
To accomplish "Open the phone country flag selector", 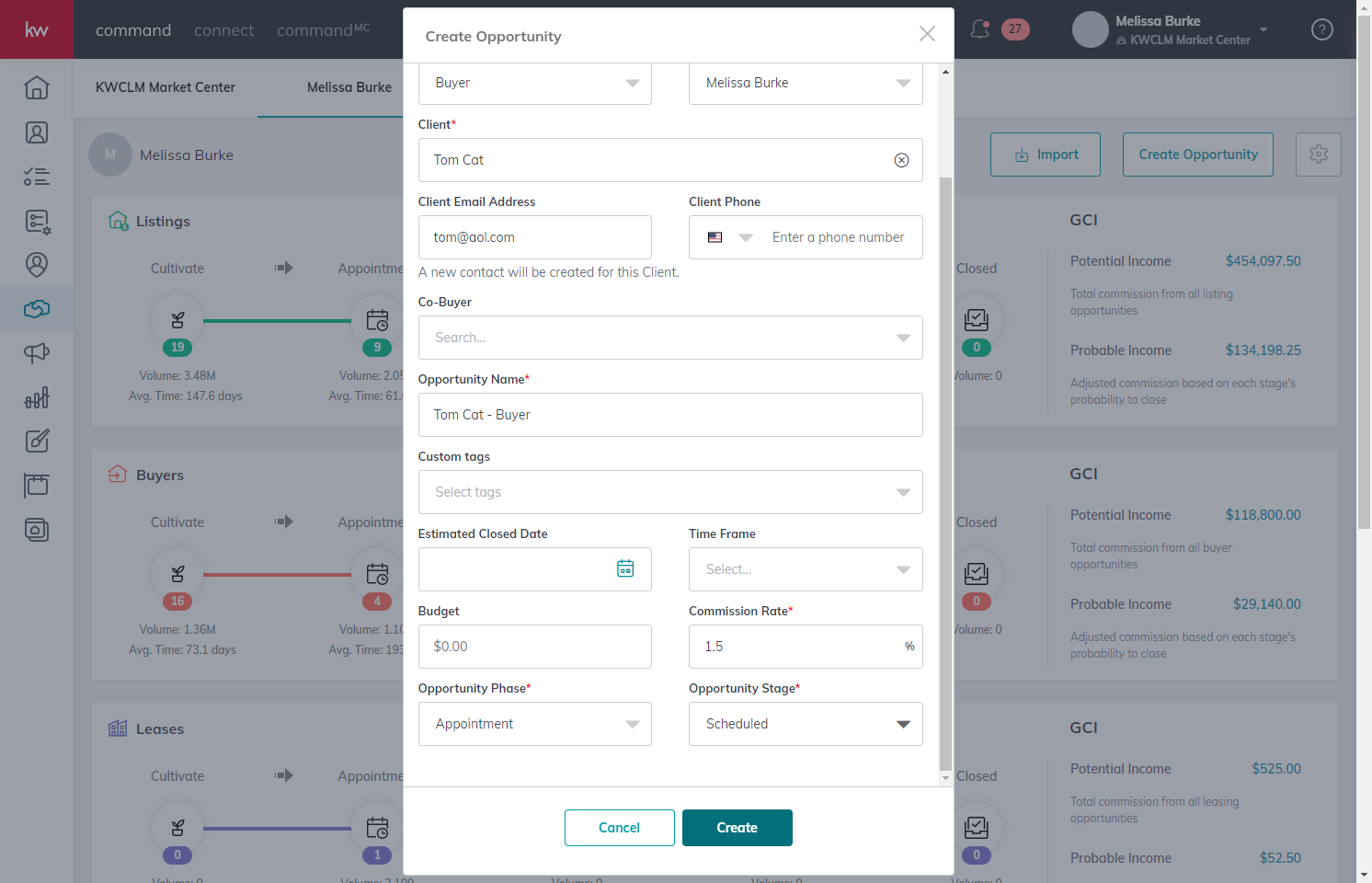I will [x=730, y=237].
